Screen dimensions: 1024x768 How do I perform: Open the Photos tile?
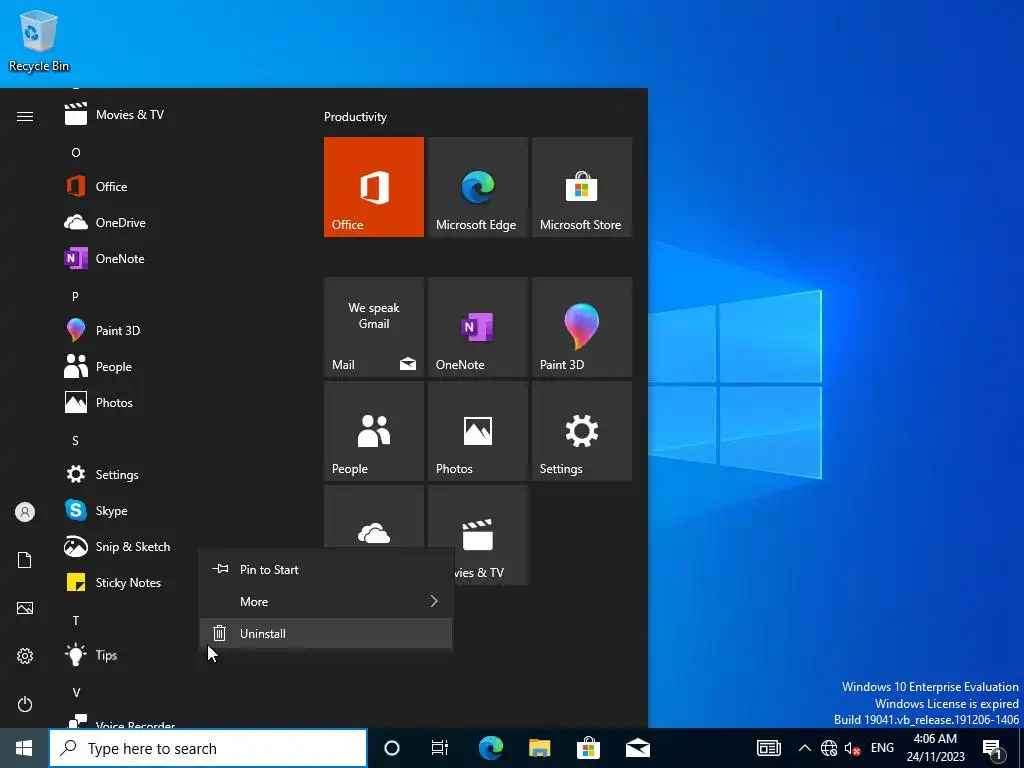(477, 431)
